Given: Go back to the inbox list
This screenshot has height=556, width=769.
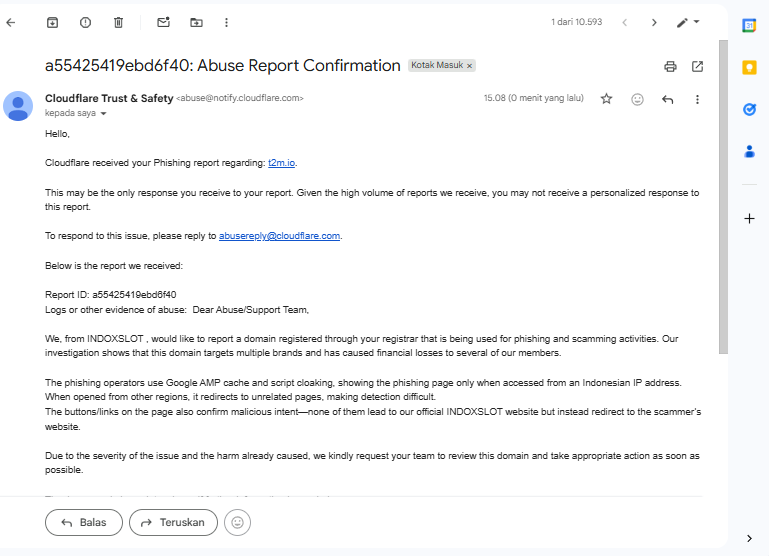Looking at the screenshot, I should (11, 22).
